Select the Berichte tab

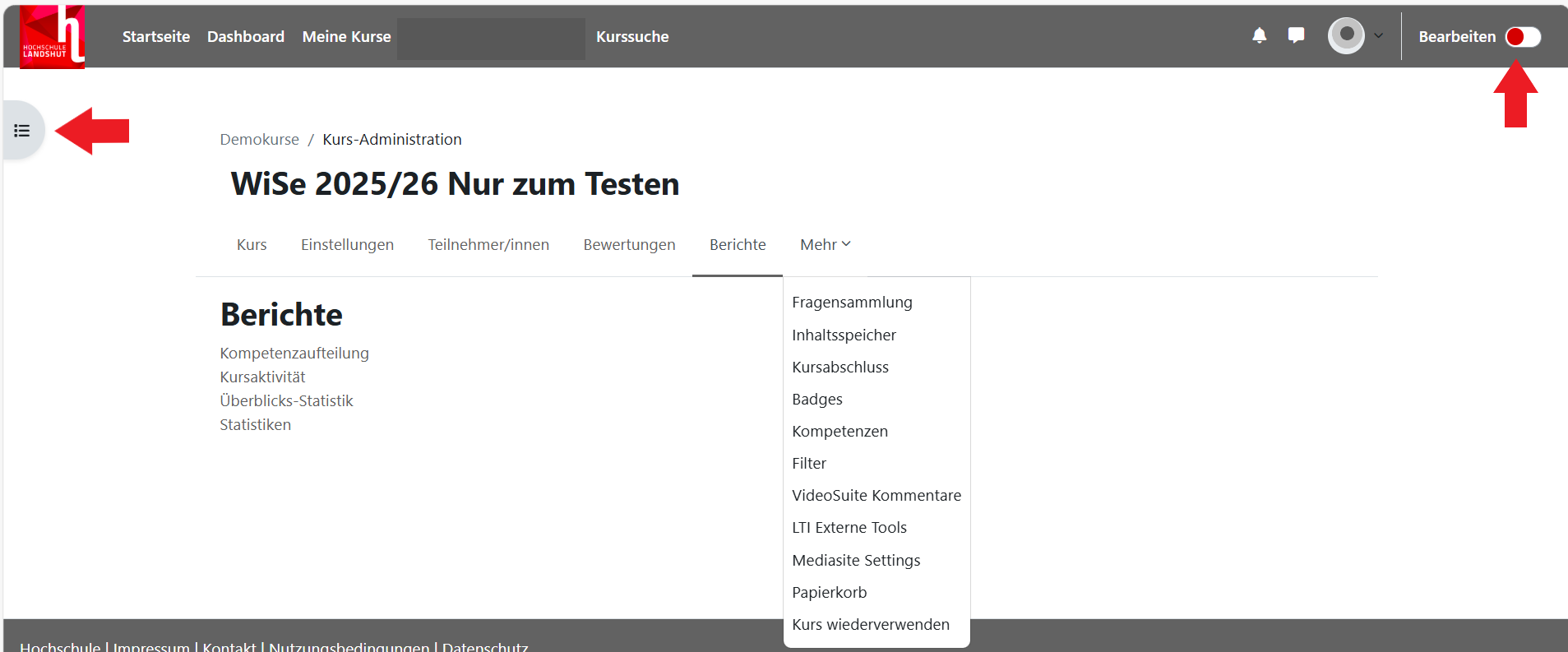[x=738, y=244]
